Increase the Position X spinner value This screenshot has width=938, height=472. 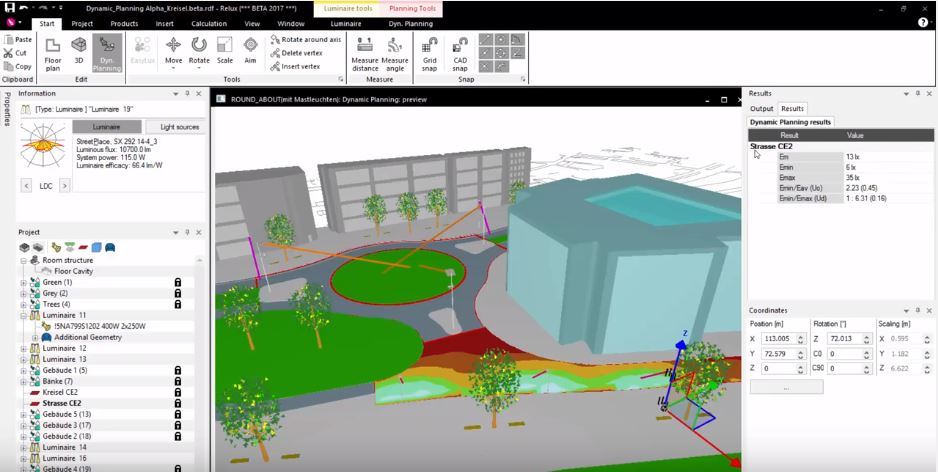[801, 336]
